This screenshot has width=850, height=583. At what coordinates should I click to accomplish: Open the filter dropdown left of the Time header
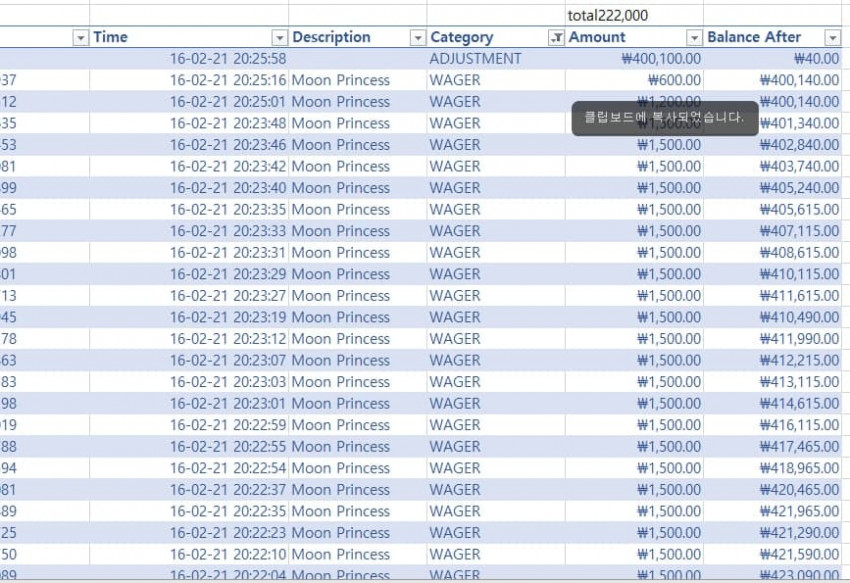click(80, 37)
